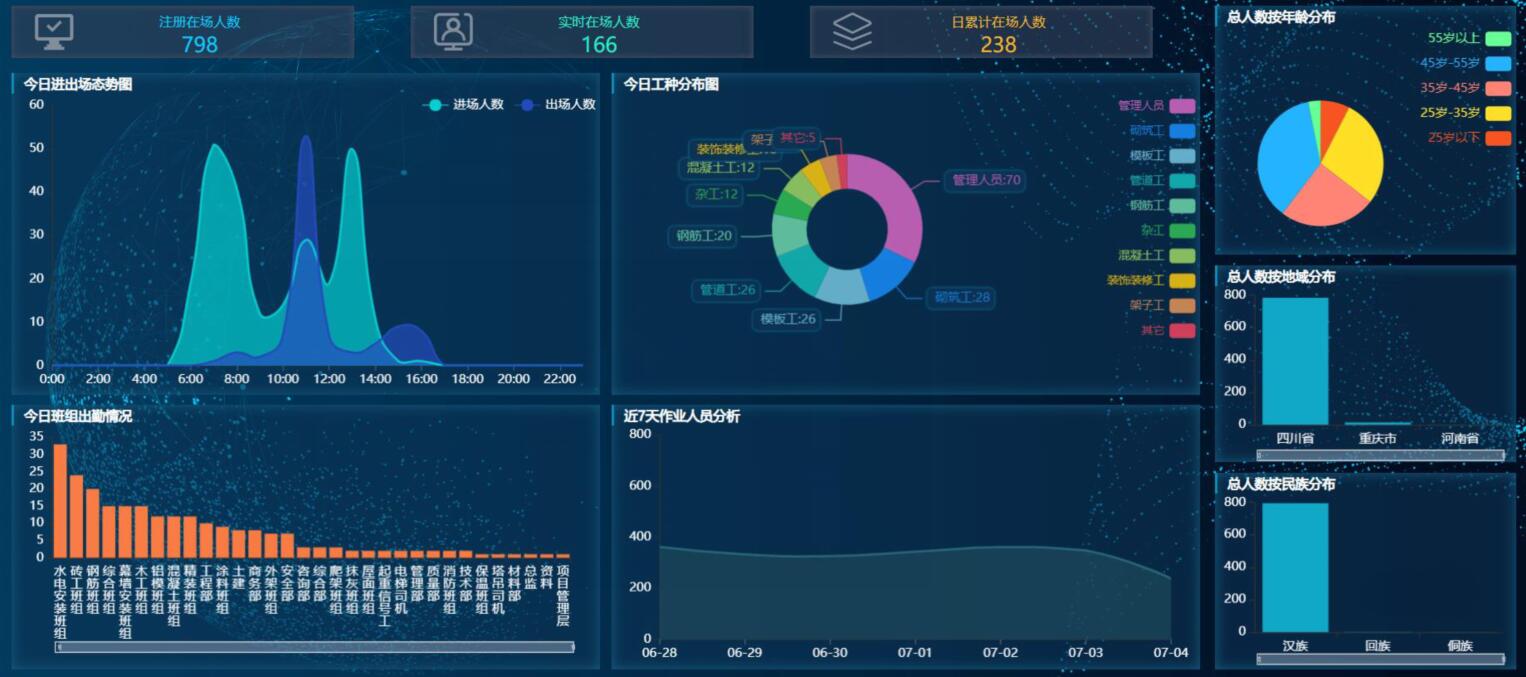
Task: Click the 侗族 axis label
Action: 1460,646
